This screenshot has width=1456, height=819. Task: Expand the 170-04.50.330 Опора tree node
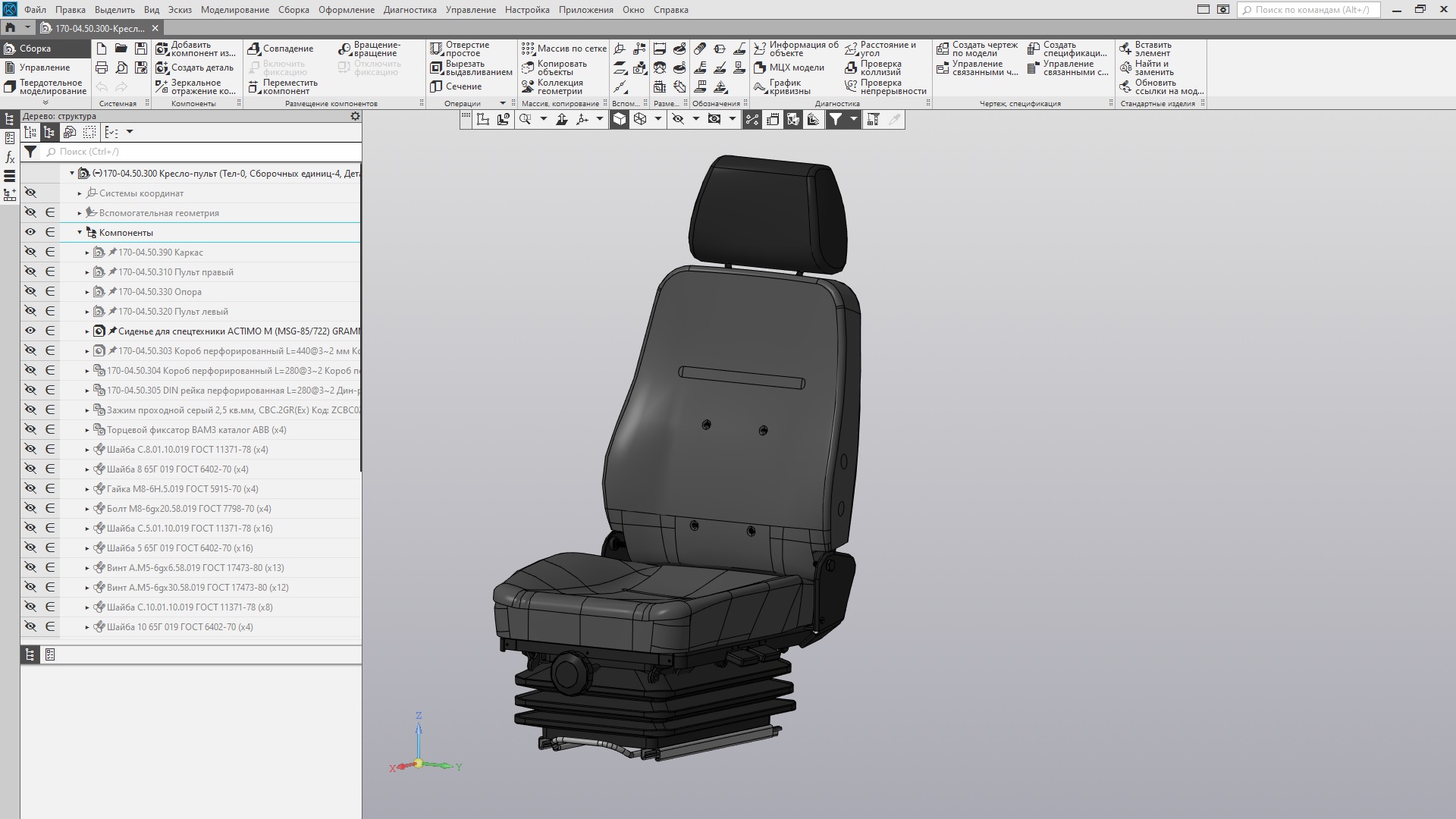[x=87, y=292]
